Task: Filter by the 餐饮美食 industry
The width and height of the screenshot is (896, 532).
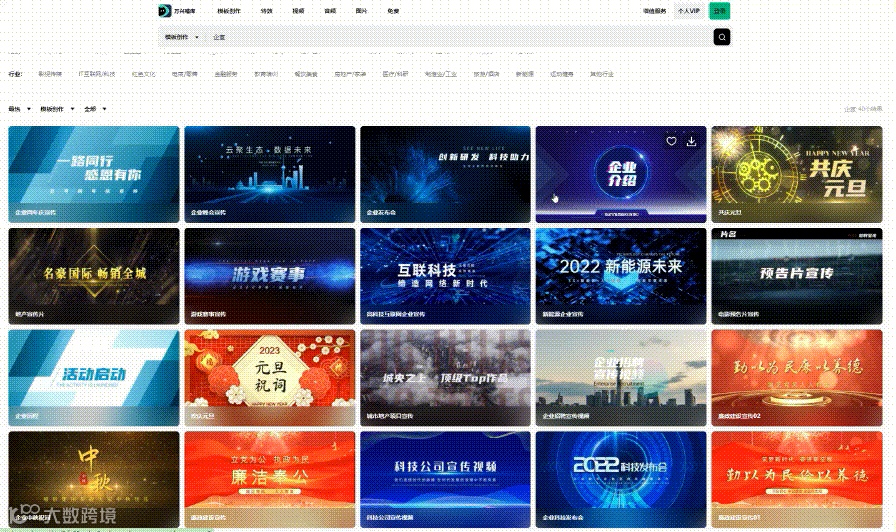Action: pos(306,74)
